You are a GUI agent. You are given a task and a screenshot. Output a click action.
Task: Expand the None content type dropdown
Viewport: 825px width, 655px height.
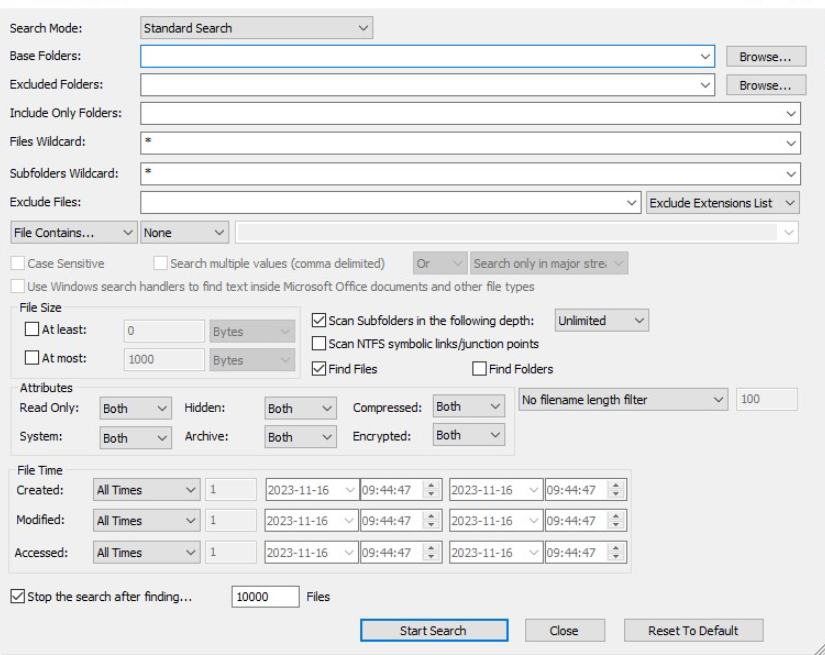[184, 233]
